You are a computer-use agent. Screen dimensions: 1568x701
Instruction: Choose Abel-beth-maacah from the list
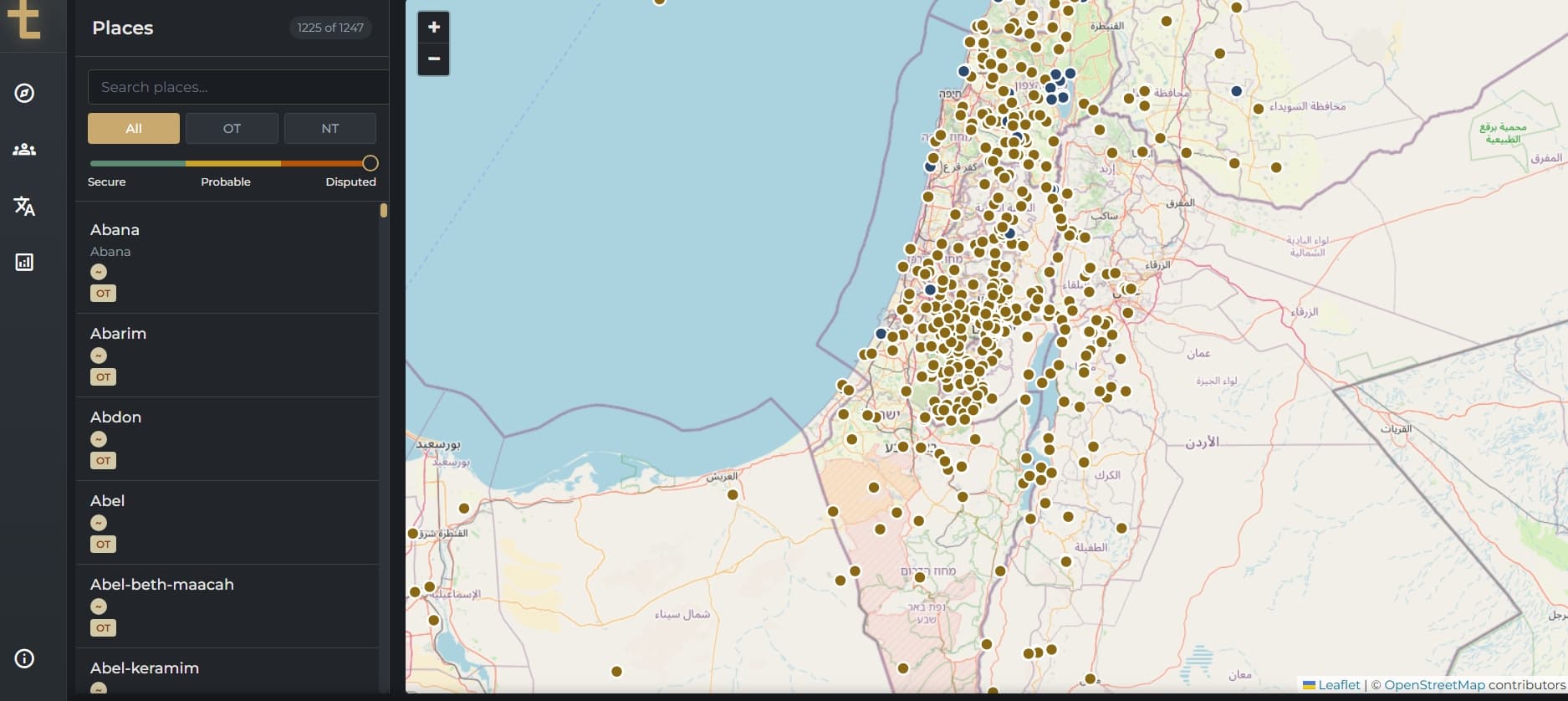161,585
